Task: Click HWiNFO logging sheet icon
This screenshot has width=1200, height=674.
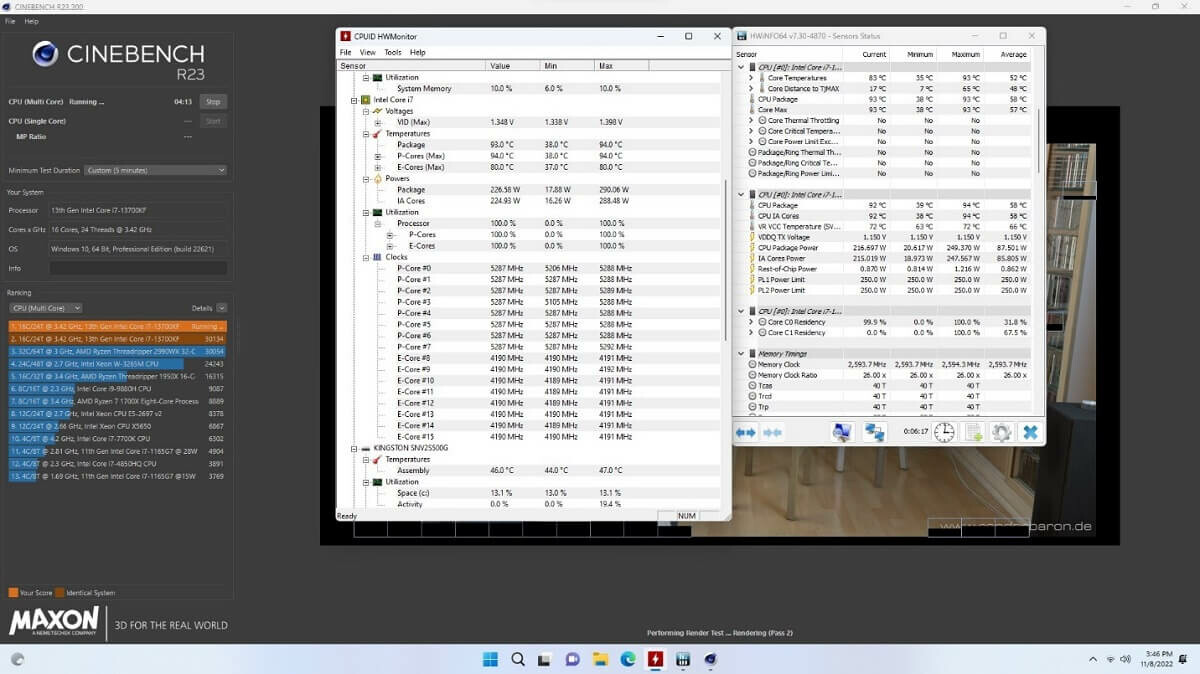Action: tap(973, 432)
